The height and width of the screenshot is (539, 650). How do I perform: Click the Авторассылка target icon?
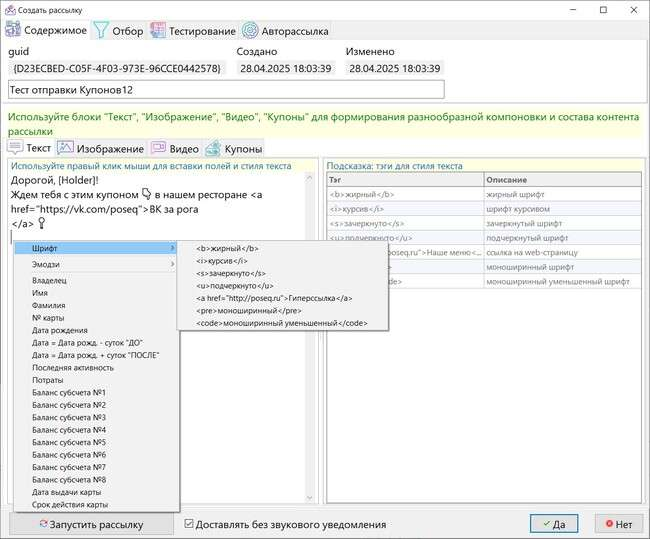click(250, 31)
